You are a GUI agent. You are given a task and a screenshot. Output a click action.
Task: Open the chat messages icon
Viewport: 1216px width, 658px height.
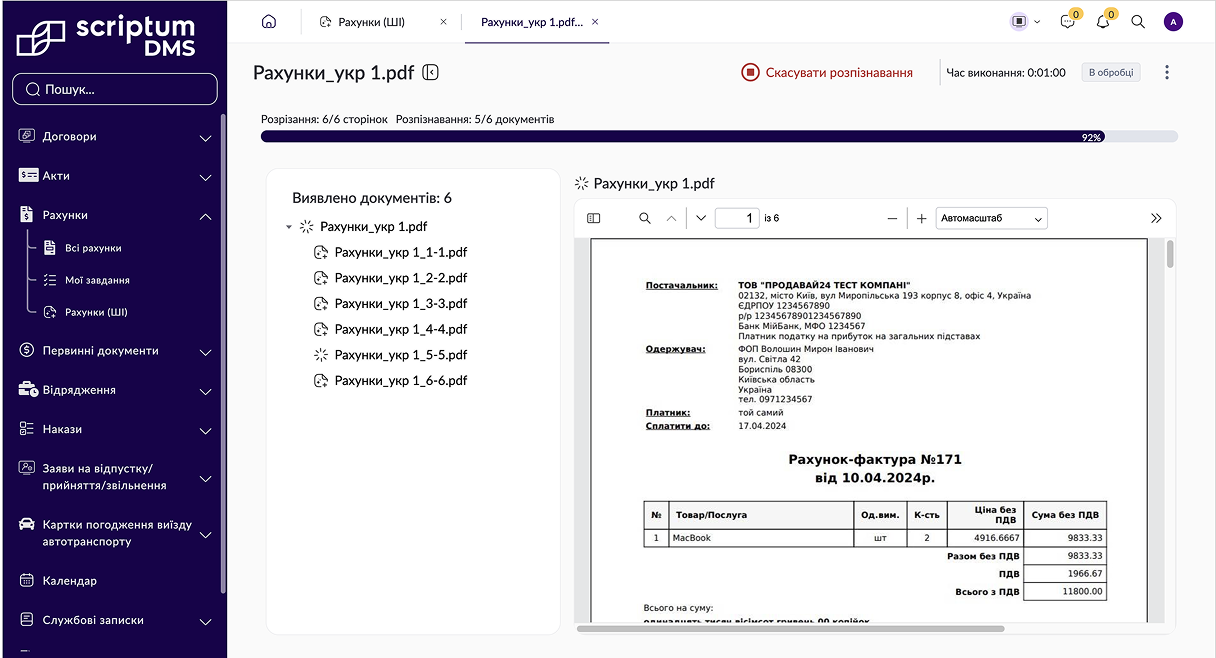click(x=1068, y=22)
